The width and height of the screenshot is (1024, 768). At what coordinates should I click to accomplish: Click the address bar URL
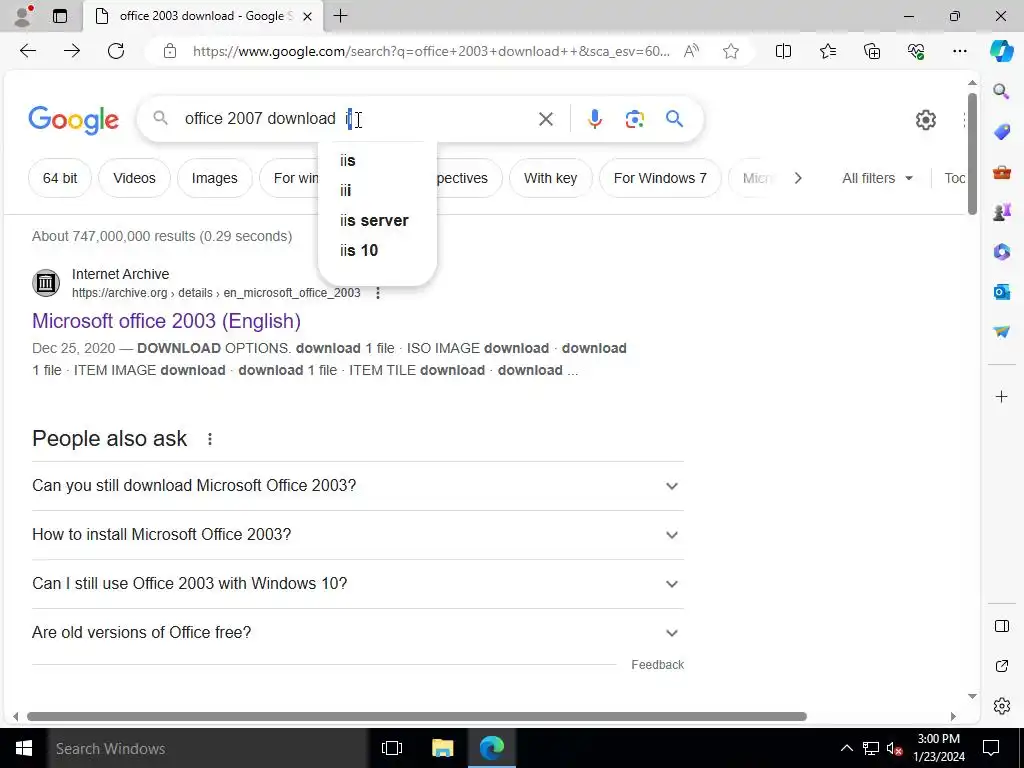click(431, 51)
